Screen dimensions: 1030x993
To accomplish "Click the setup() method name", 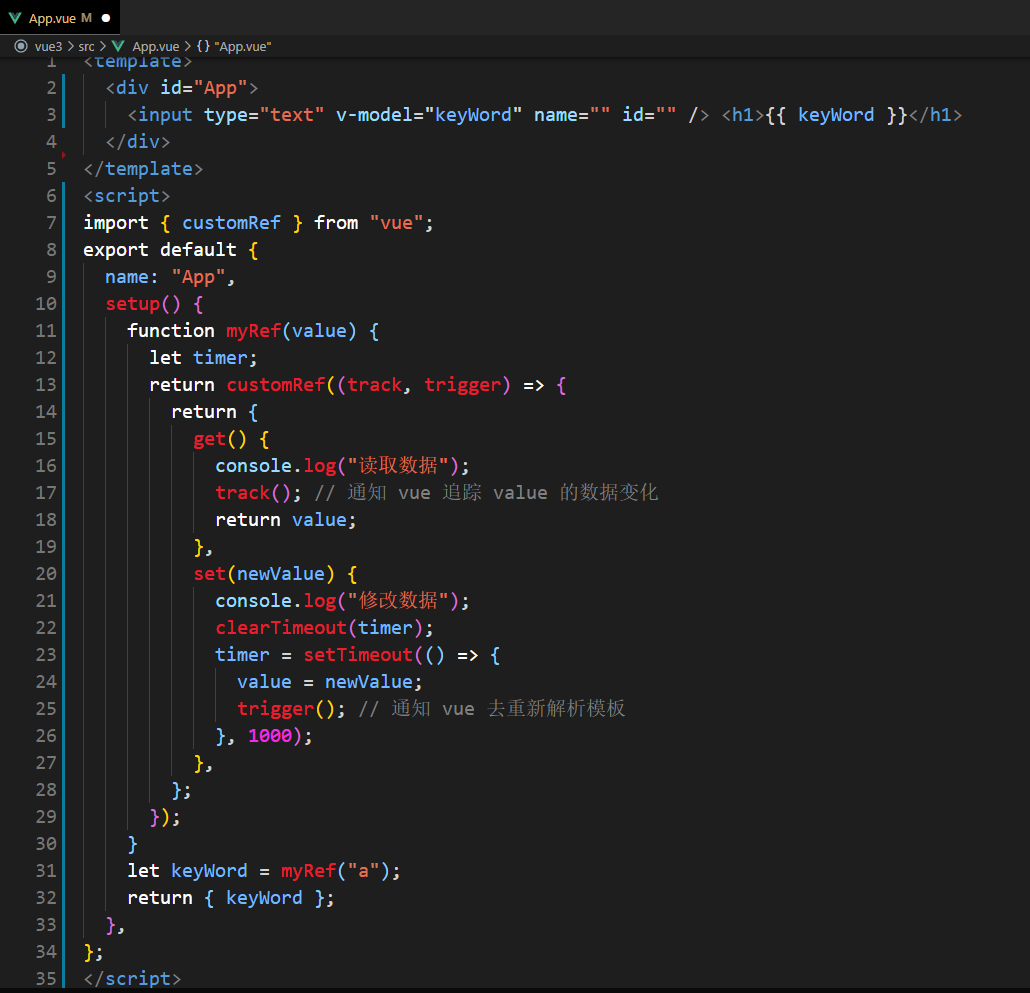I will (x=133, y=304).
